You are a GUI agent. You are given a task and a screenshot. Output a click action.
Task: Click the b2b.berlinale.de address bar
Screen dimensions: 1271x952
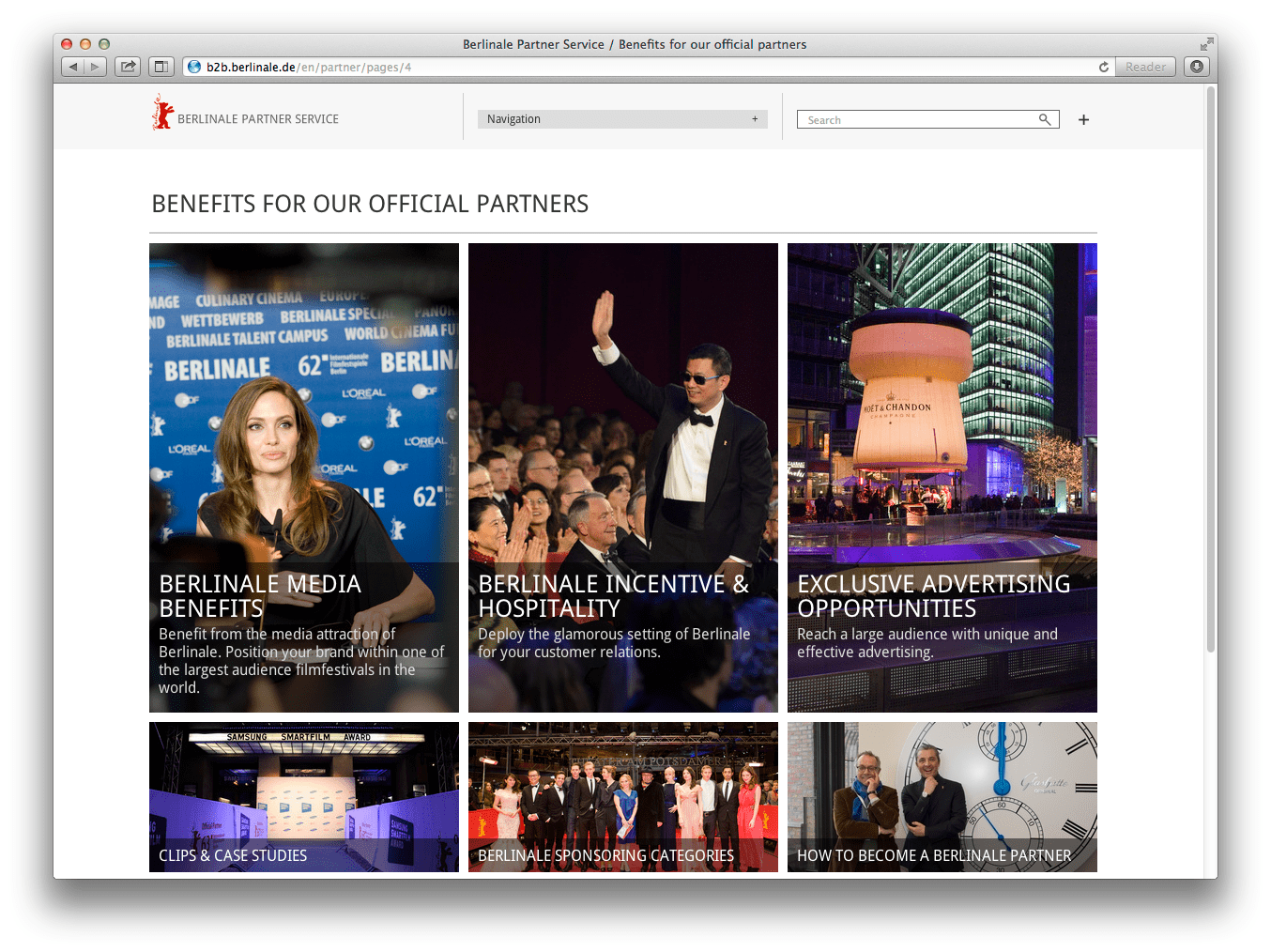click(648, 67)
